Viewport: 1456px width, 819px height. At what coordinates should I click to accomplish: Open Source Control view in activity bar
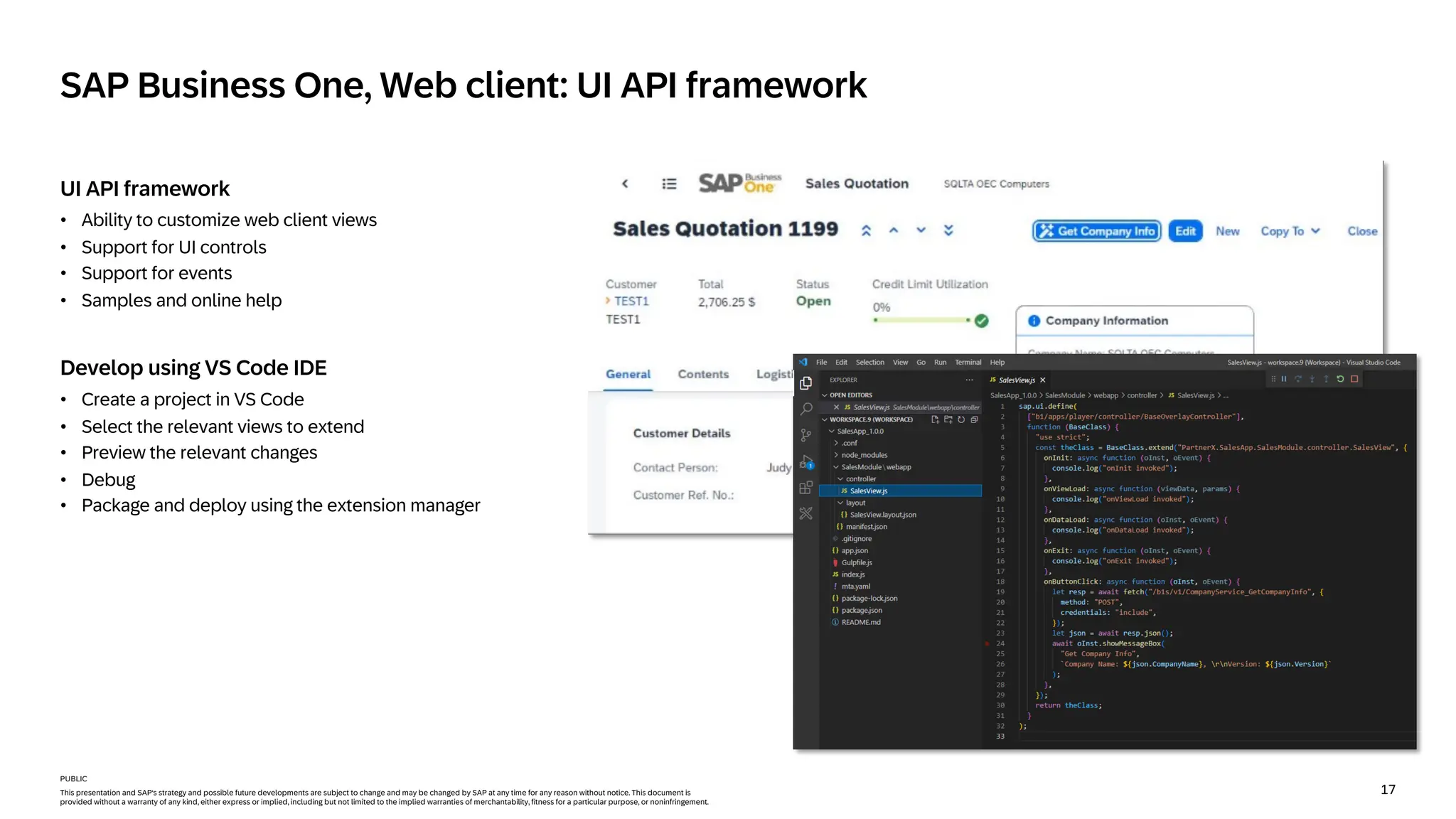pyautogui.click(x=805, y=435)
